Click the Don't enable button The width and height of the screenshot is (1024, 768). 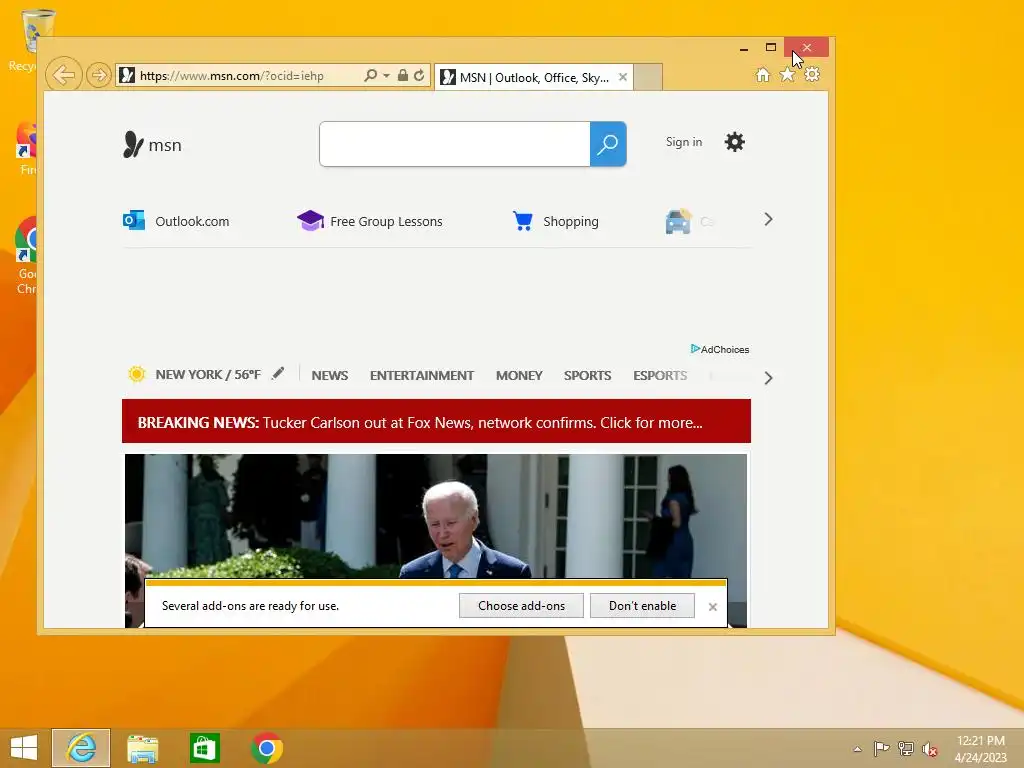[x=642, y=606]
